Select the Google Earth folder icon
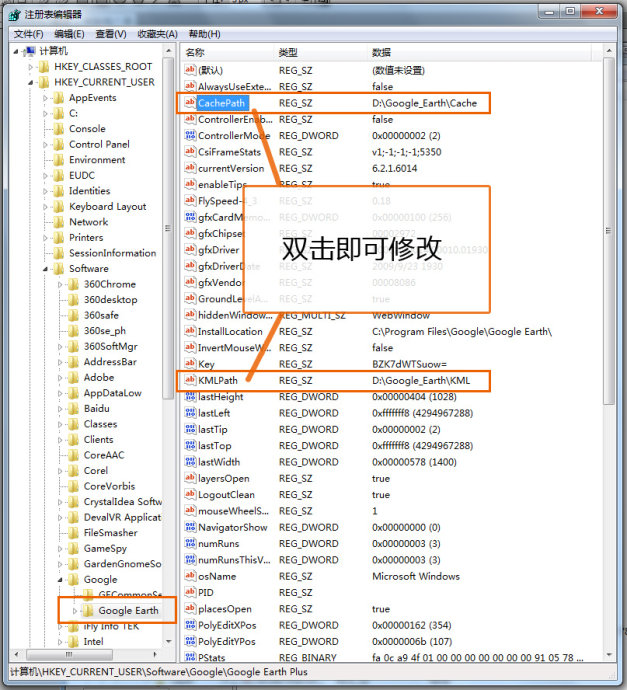Viewport: 627px width, 690px height. (x=87, y=610)
